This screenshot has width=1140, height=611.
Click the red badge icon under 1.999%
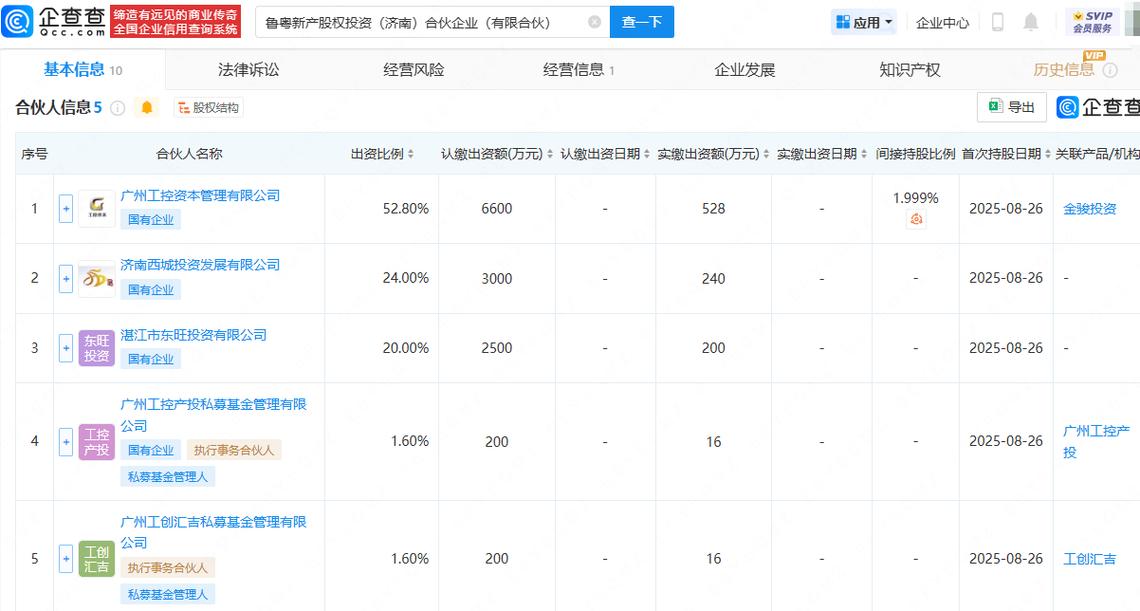pos(917,218)
